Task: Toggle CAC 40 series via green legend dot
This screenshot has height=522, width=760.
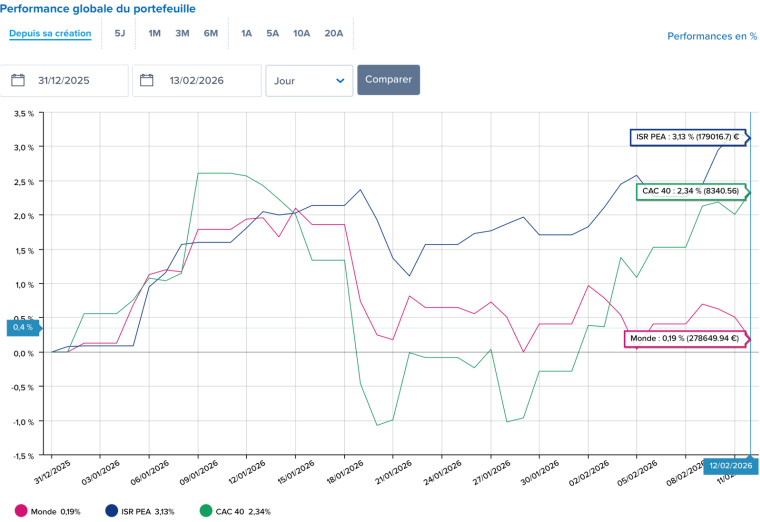Action: (206, 511)
